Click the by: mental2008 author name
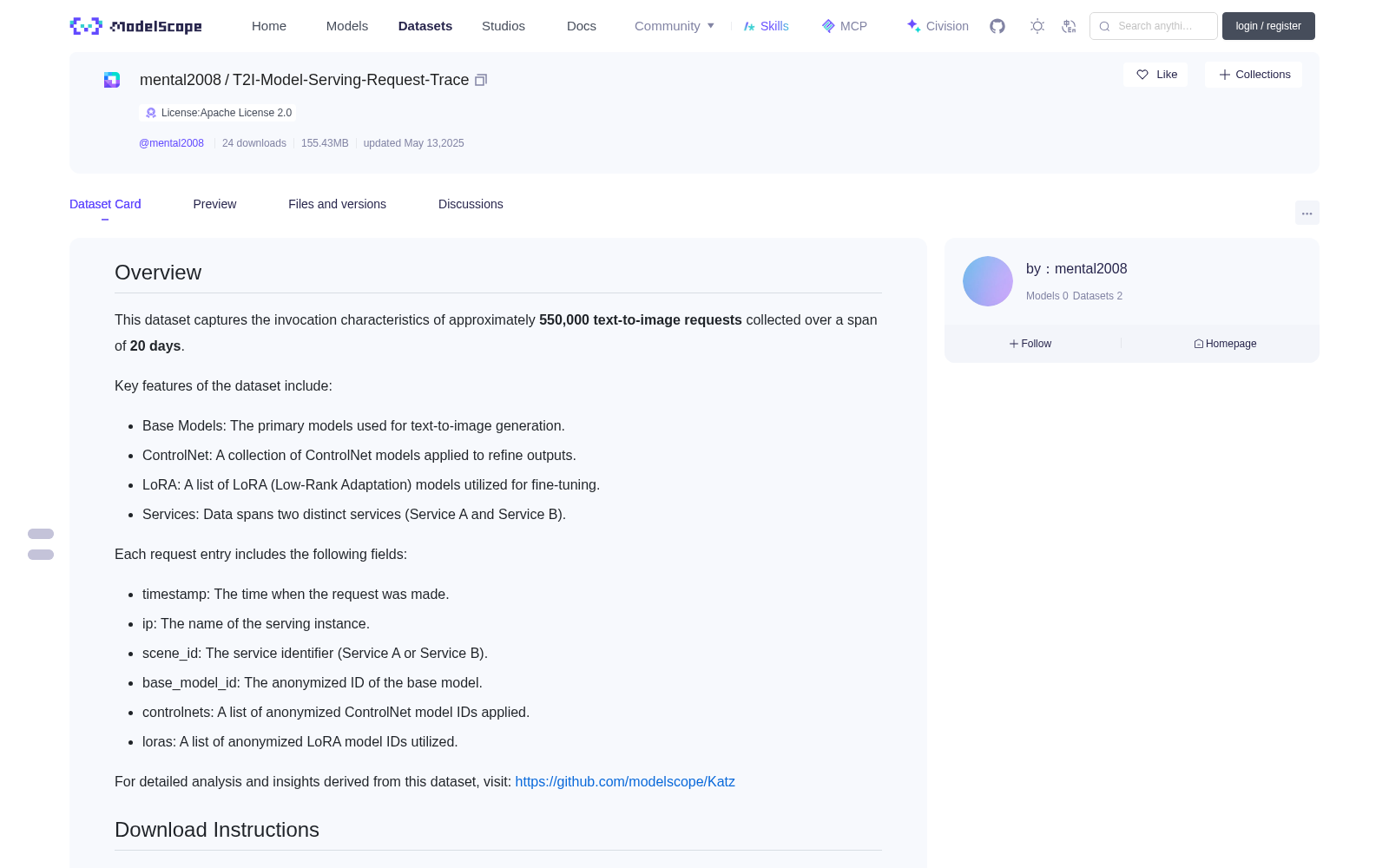The width and height of the screenshot is (1389, 868). 1076,269
